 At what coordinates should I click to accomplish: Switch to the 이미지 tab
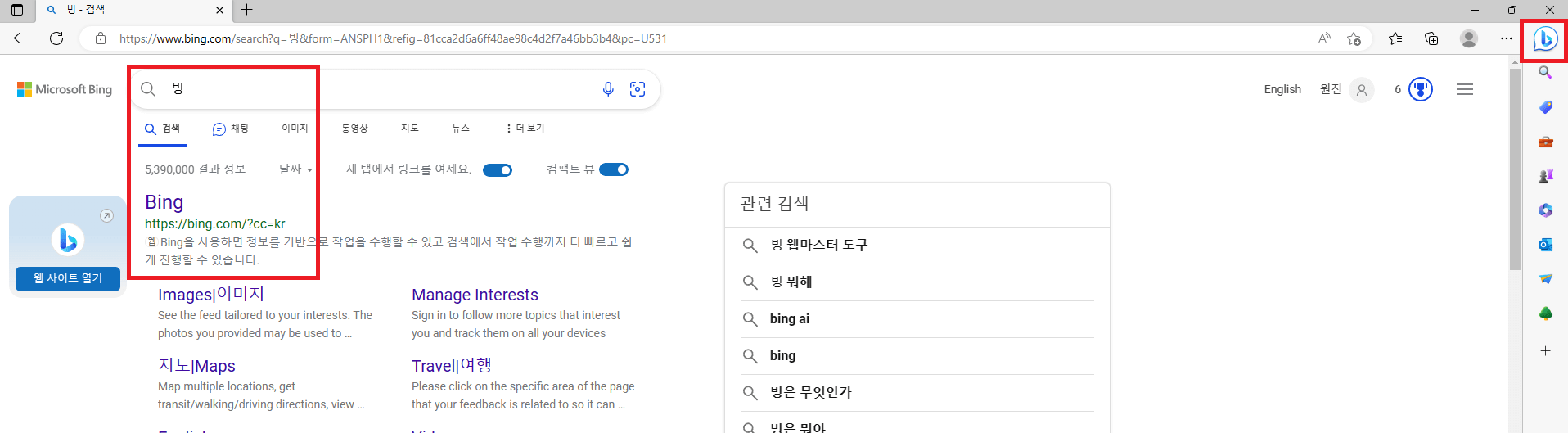295,129
